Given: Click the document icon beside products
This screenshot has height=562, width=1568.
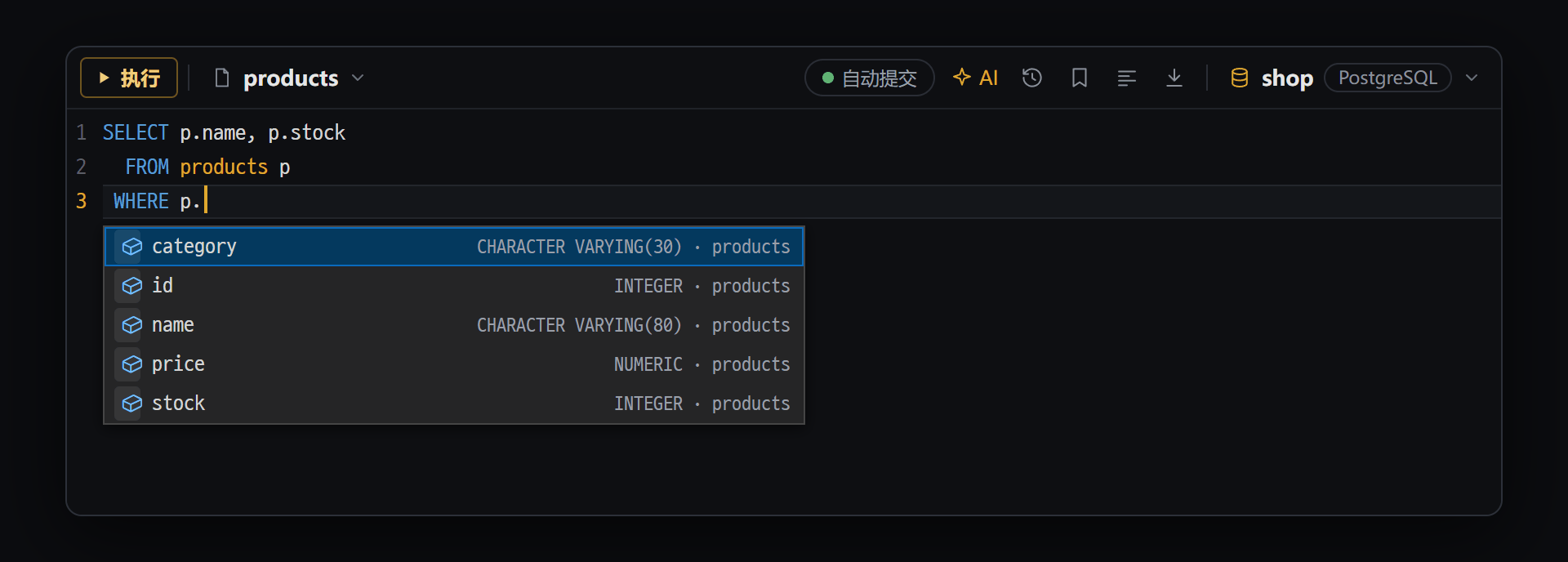Looking at the screenshot, I should [x=221, y=78].
